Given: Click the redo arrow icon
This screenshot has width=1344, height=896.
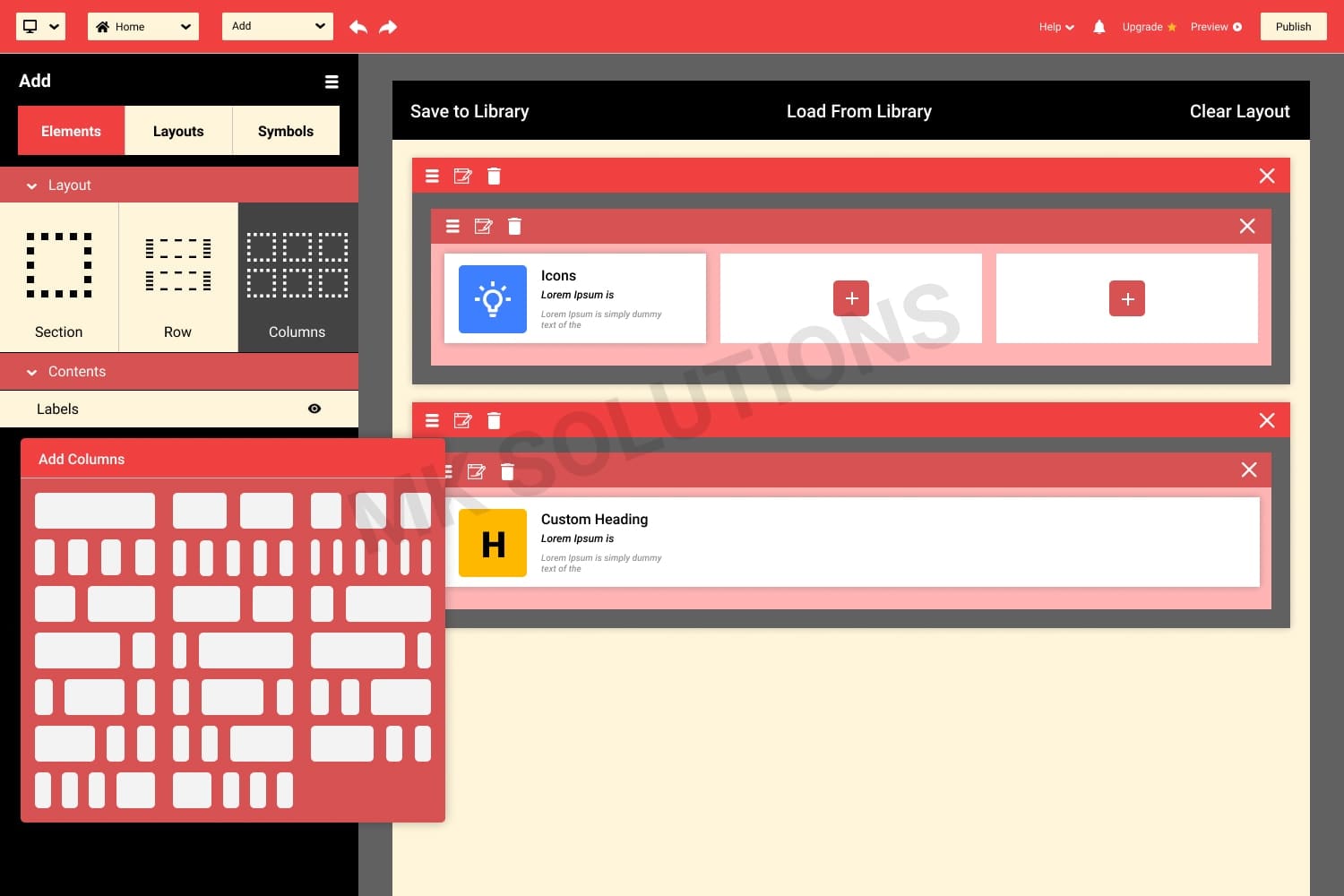Looking at the screenshot, I should [388, 27].
